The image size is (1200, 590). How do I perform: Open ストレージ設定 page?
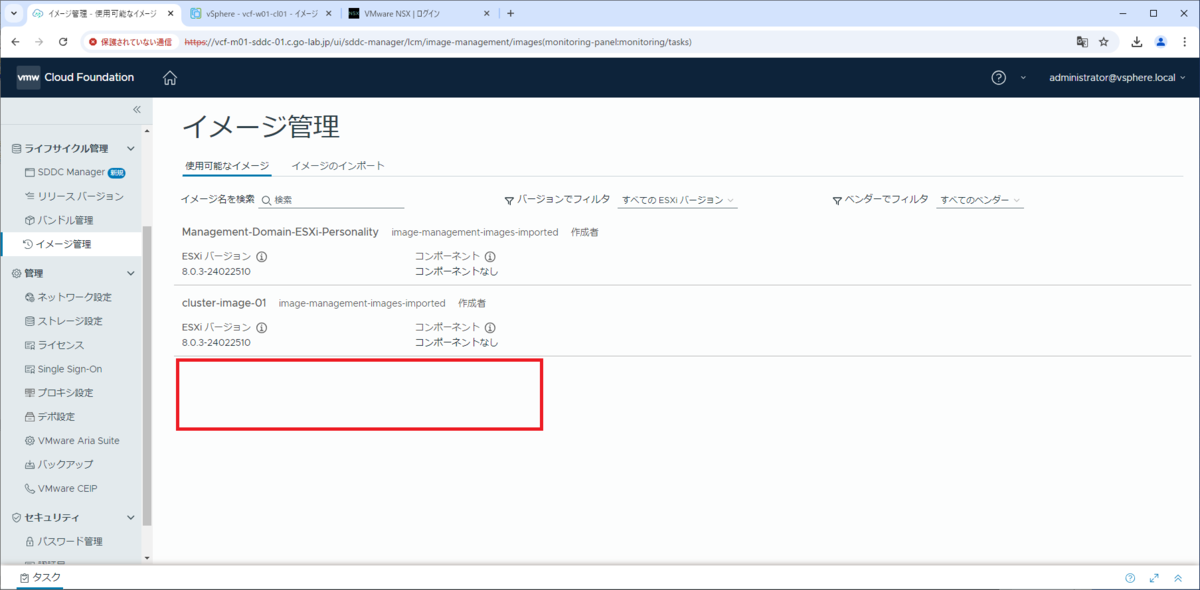click(x=62, y=321)
